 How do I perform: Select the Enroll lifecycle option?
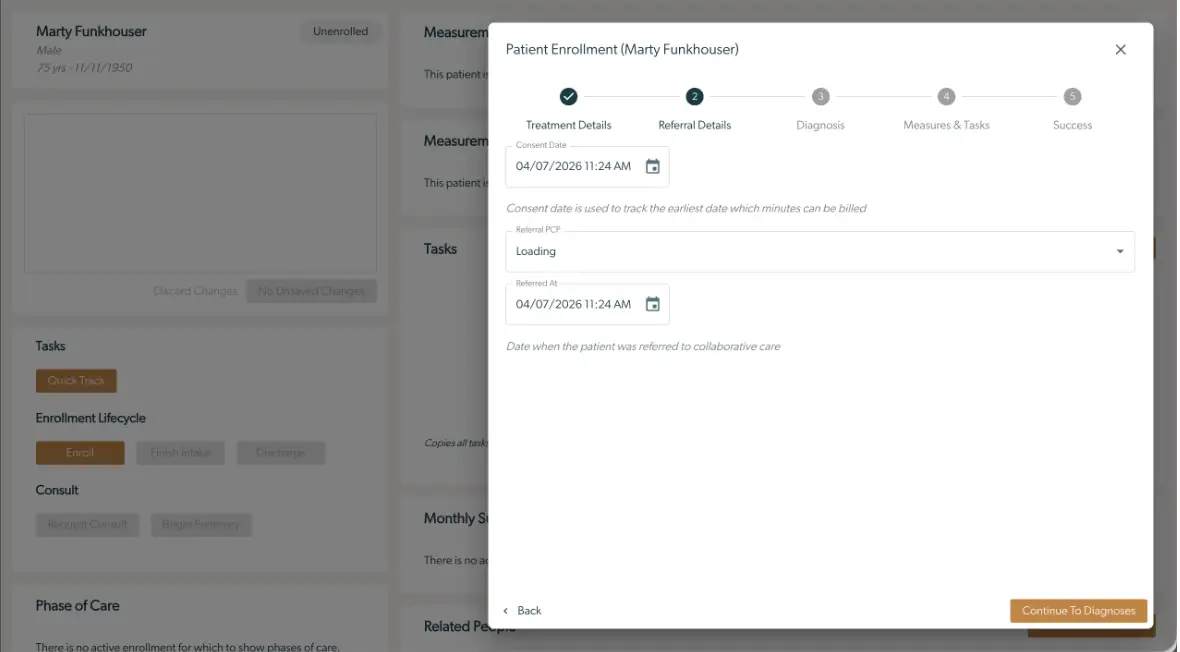80,452
